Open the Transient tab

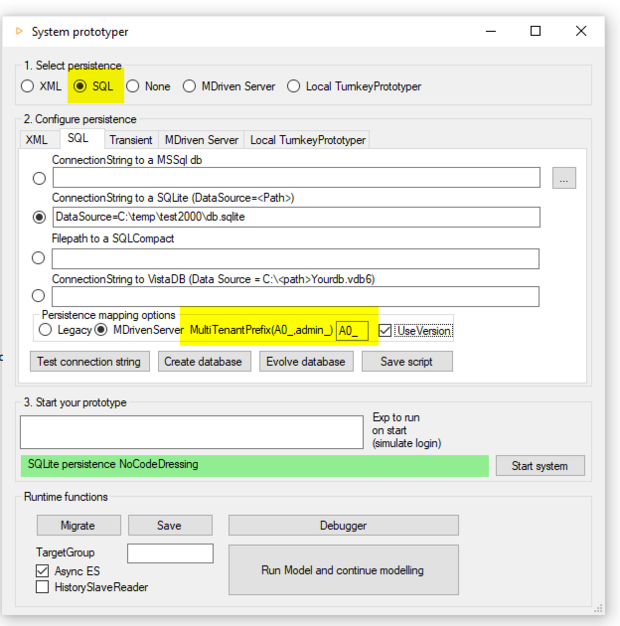click(x=131, y=140)
